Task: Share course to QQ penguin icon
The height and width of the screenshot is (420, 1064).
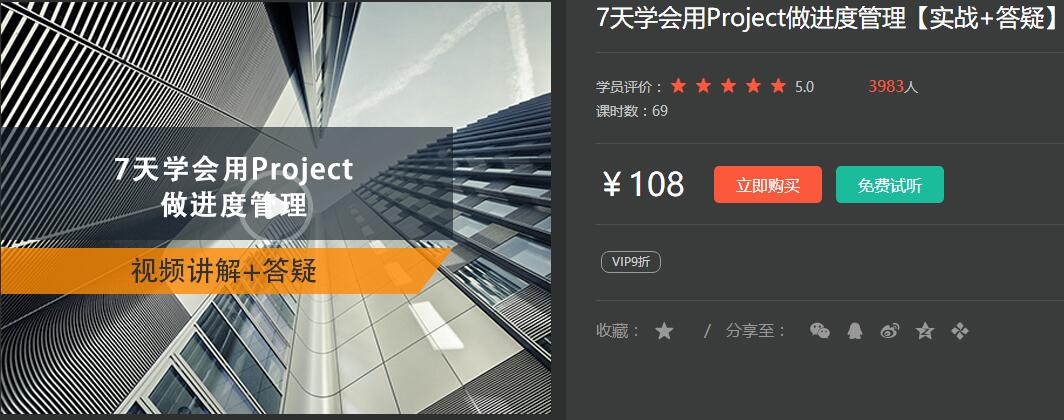Action: [x=855, y=330]
